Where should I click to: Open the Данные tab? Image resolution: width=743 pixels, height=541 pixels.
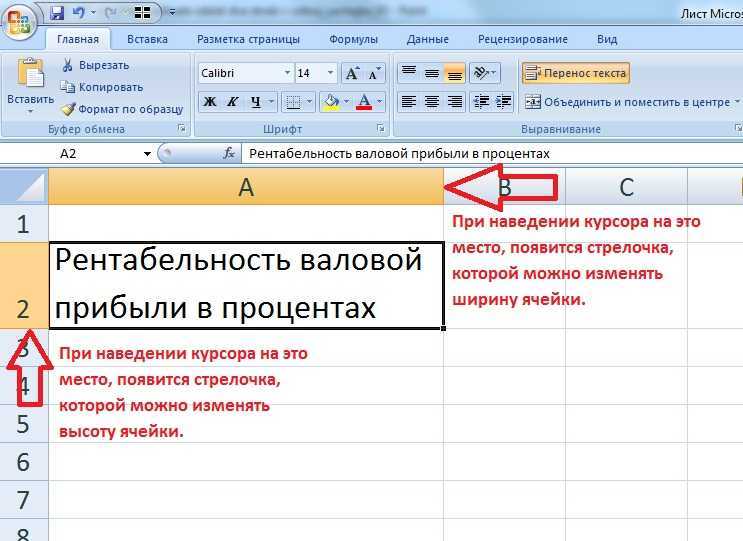tap(427, 39)
